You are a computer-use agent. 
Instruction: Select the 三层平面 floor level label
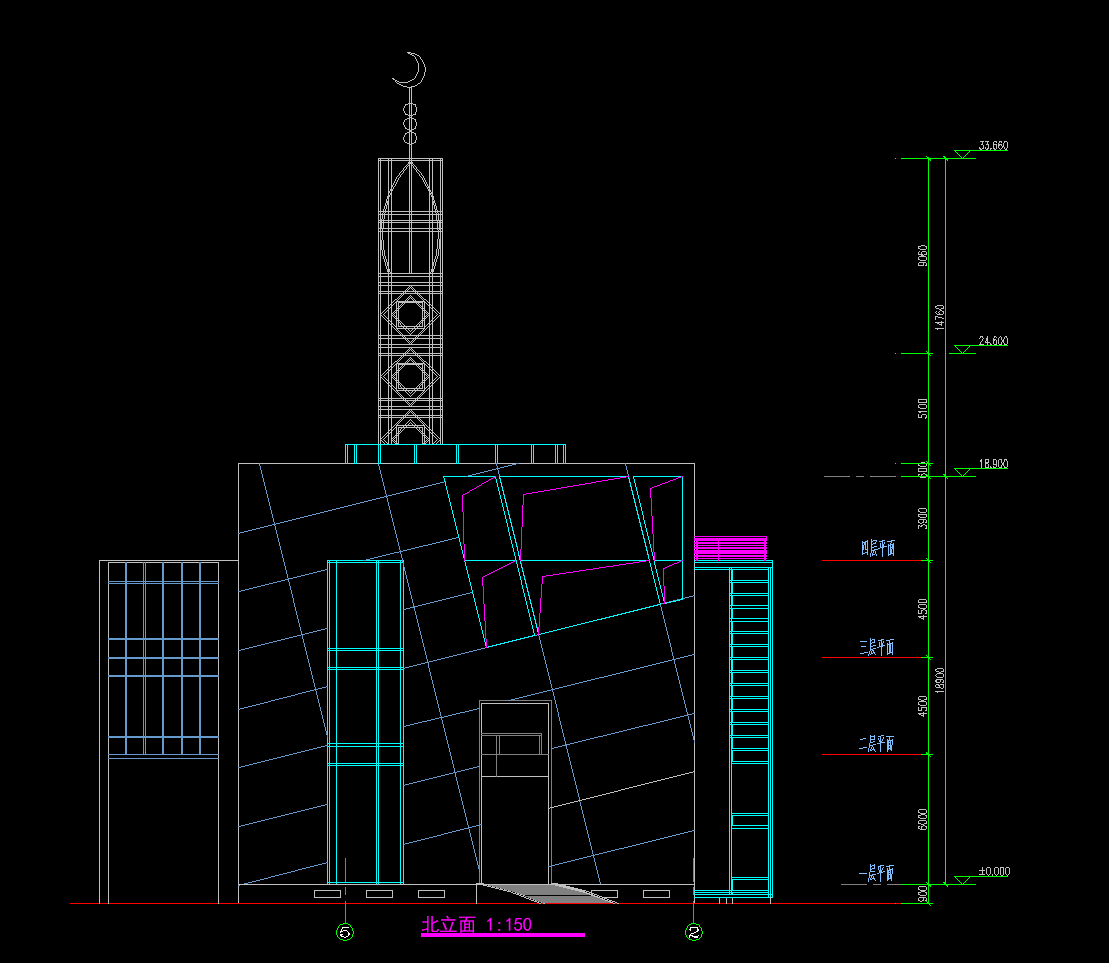coord(877,648)
